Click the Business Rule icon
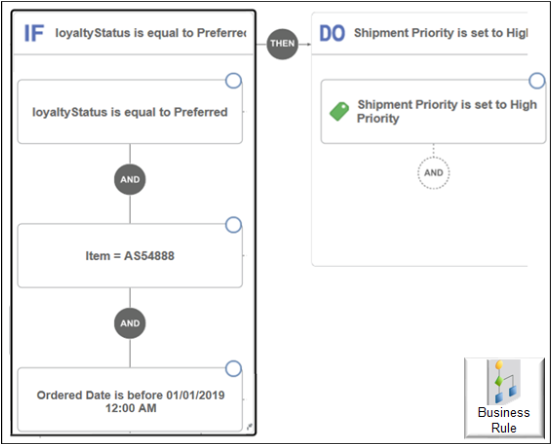Viewport: 554px width, 445px height. tap(503, 383)
